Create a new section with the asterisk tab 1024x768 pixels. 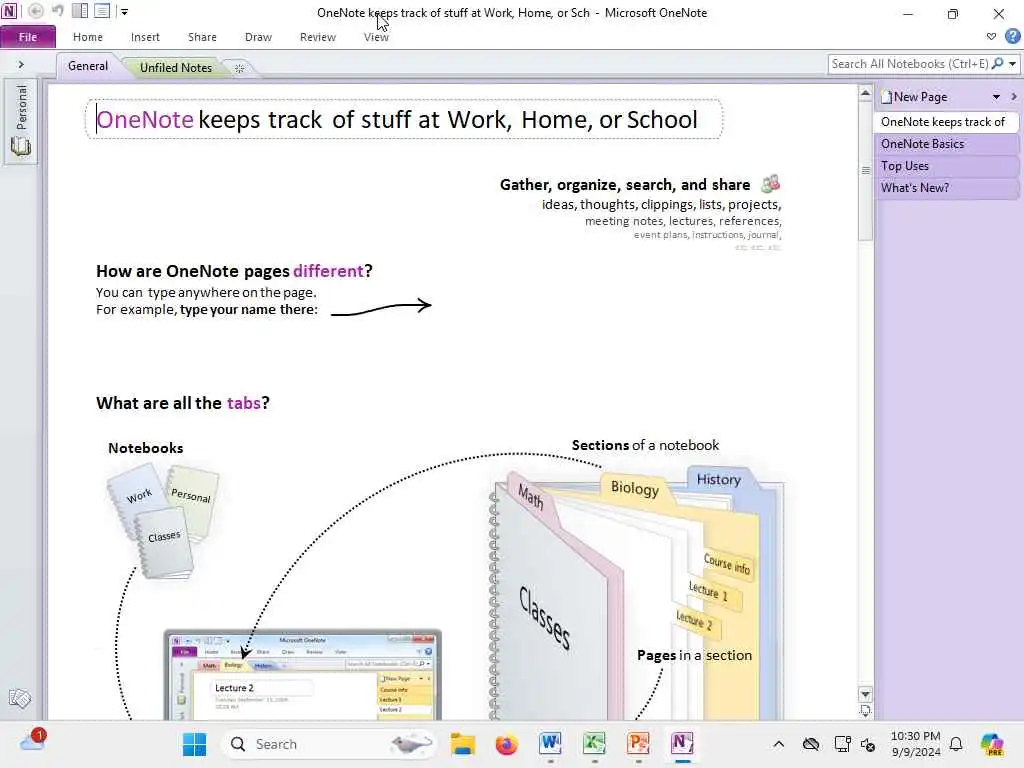240,68
